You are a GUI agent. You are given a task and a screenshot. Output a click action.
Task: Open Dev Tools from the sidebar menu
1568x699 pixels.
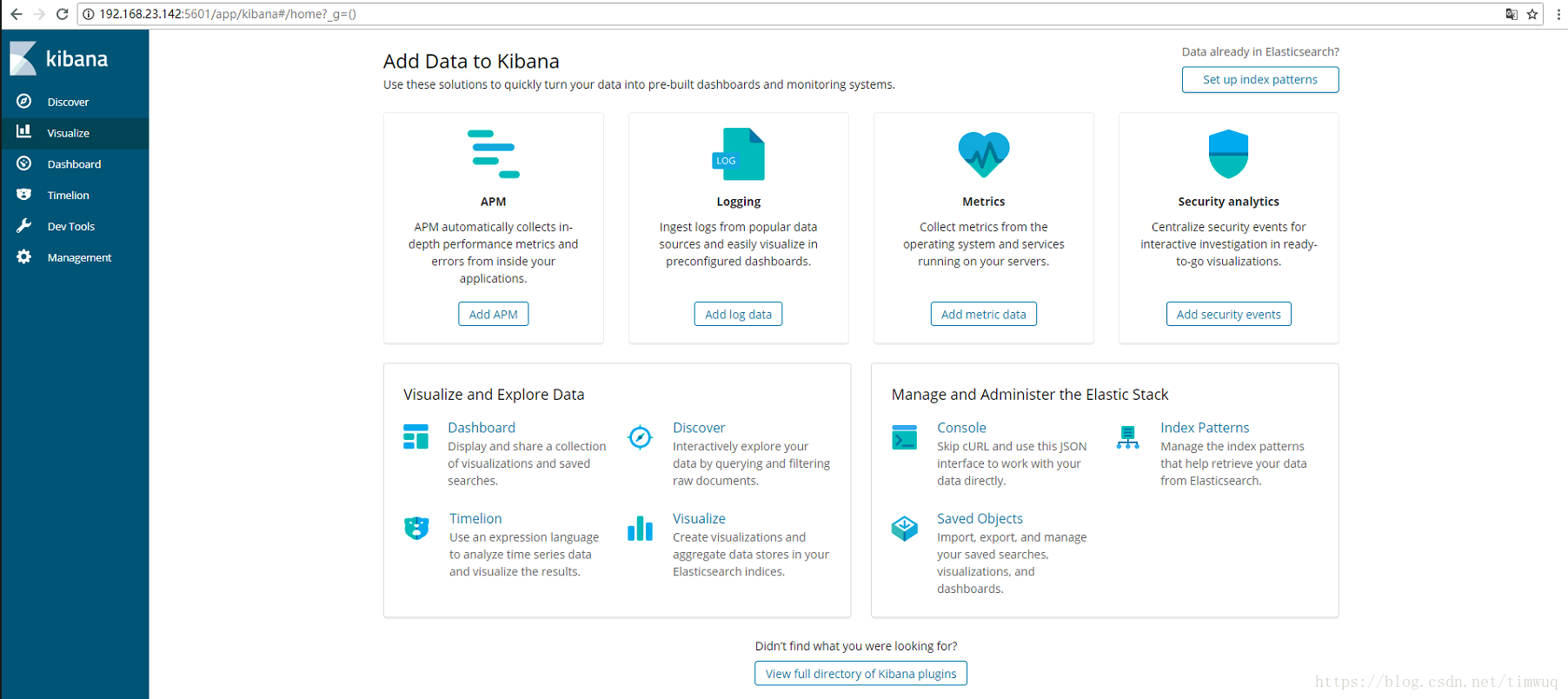pos(75,227)
